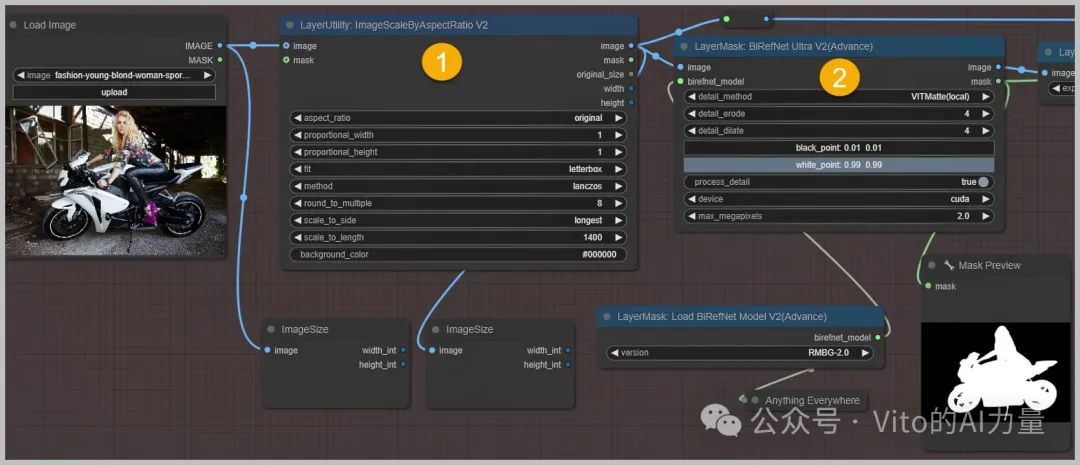Toggle the process_detail switch
The height and width of the screenshot is (465, 1080).
click(x=983, y=182)
